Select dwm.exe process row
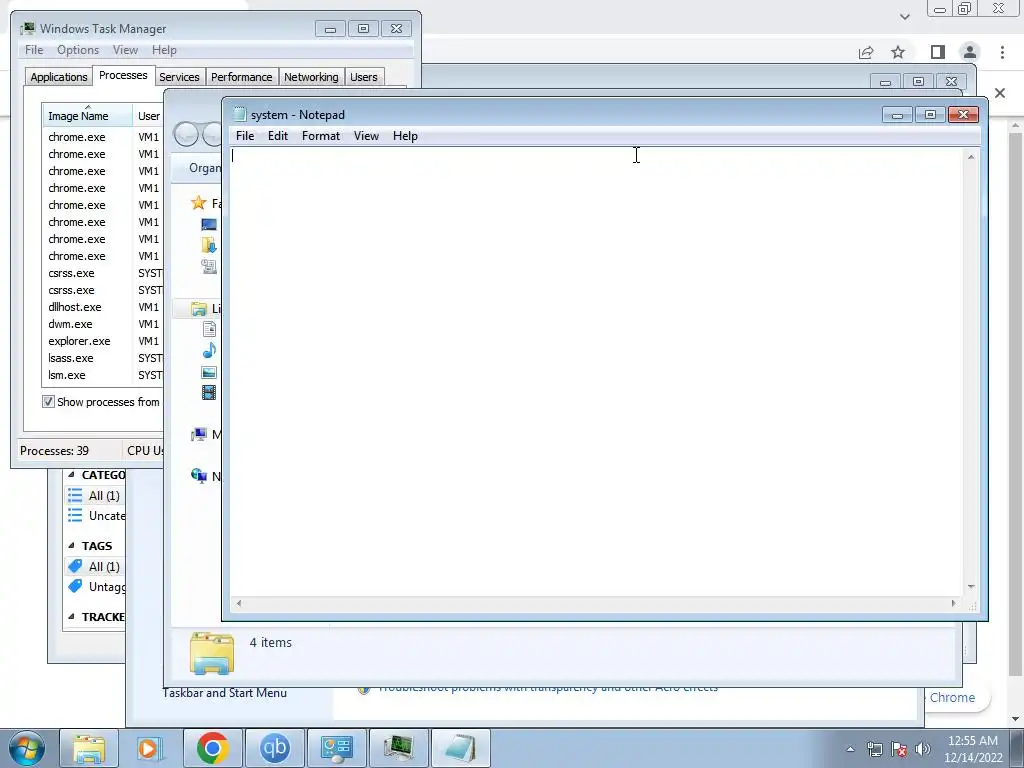This screenshot has height=768, width=1024. (x=103, y=324)
